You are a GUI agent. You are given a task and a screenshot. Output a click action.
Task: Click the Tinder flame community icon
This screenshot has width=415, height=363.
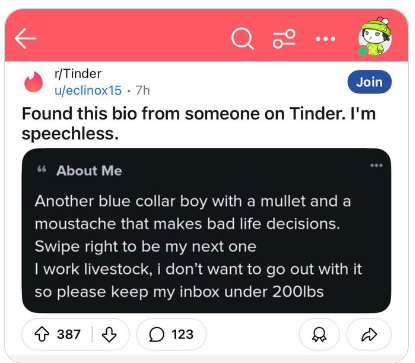33,82
